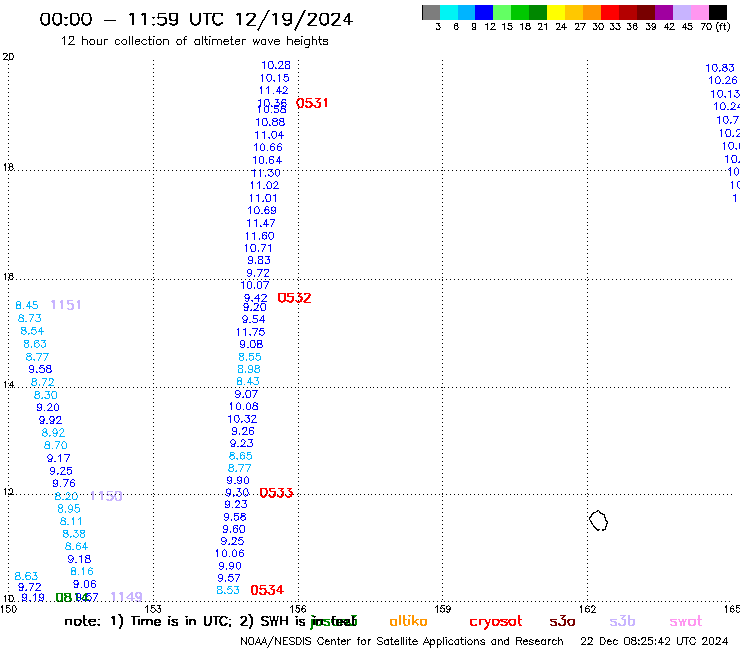The height and width of the screenshot is (650, 740).
Task: Select the 11.60 wave height value
Action: 260,236
